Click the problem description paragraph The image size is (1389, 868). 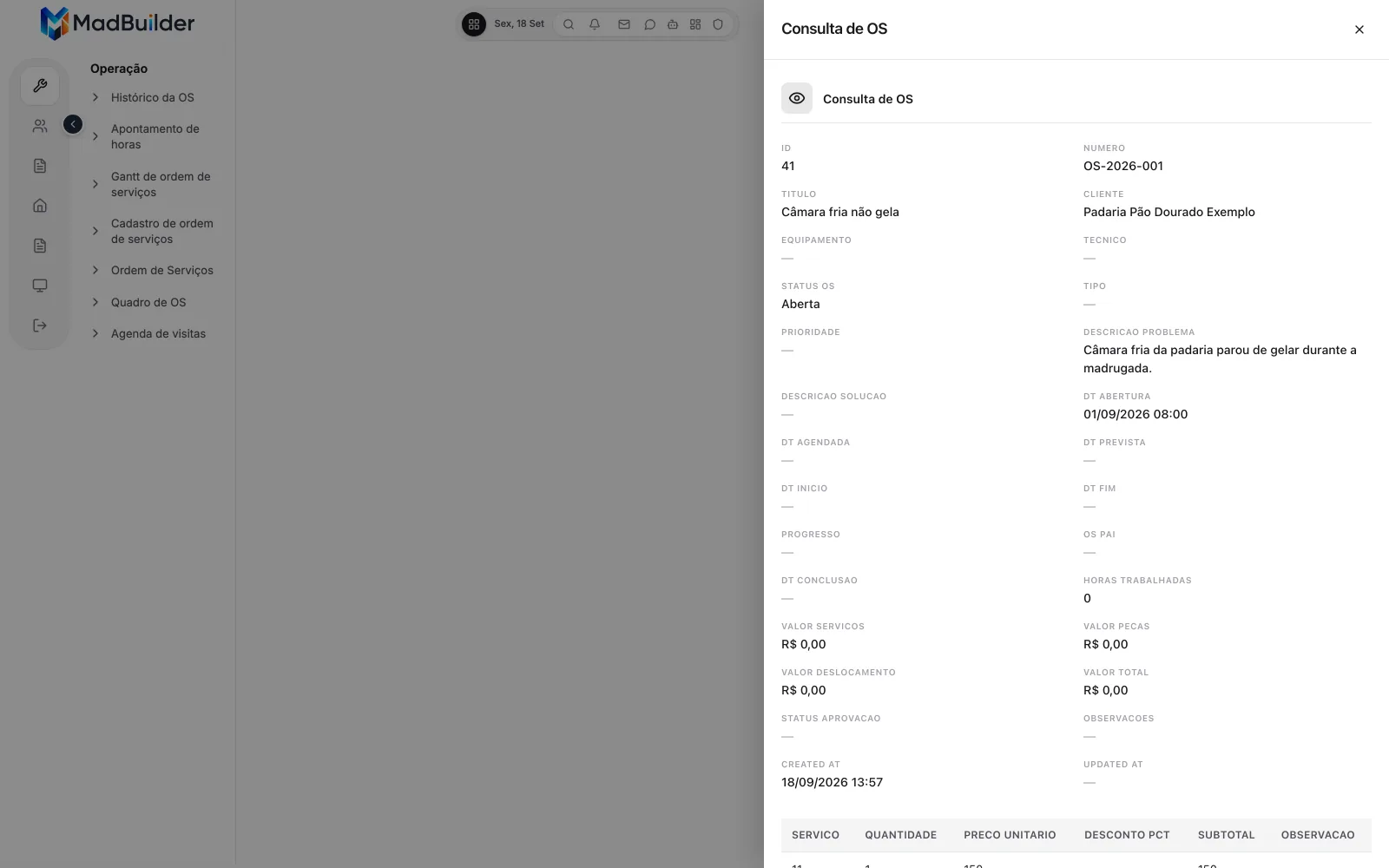coord(1220,359)
